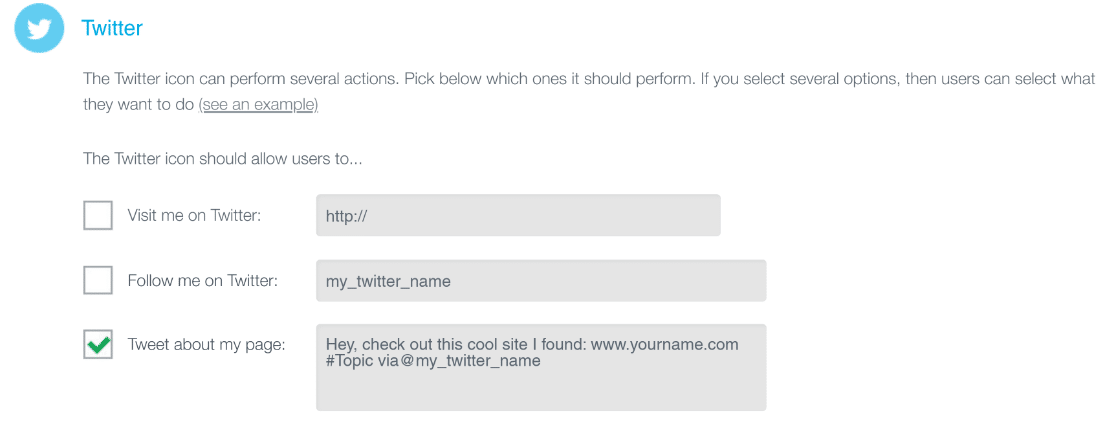
Task: Click 'The Twitter icon should allow users to...' text
Action: coord(223,158)
